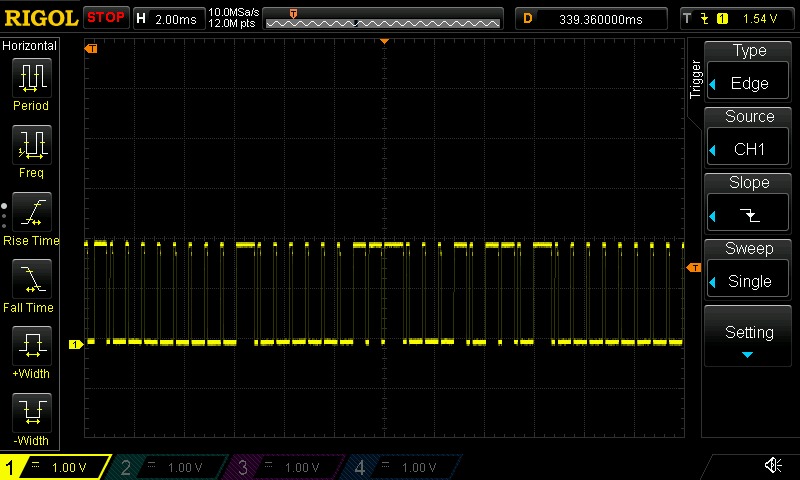Click the H 2.00ms timebase readout
The width and height of the screenshot is (800, 480).
[x=168, y=18]
